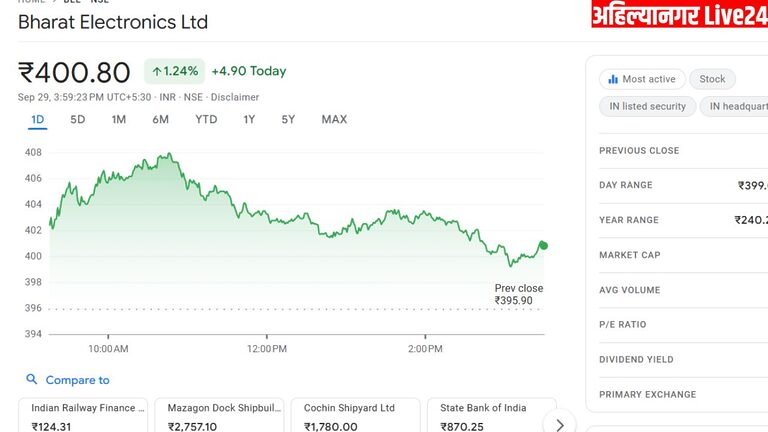Select the Cochin Shipyard Ltd card

355,416
